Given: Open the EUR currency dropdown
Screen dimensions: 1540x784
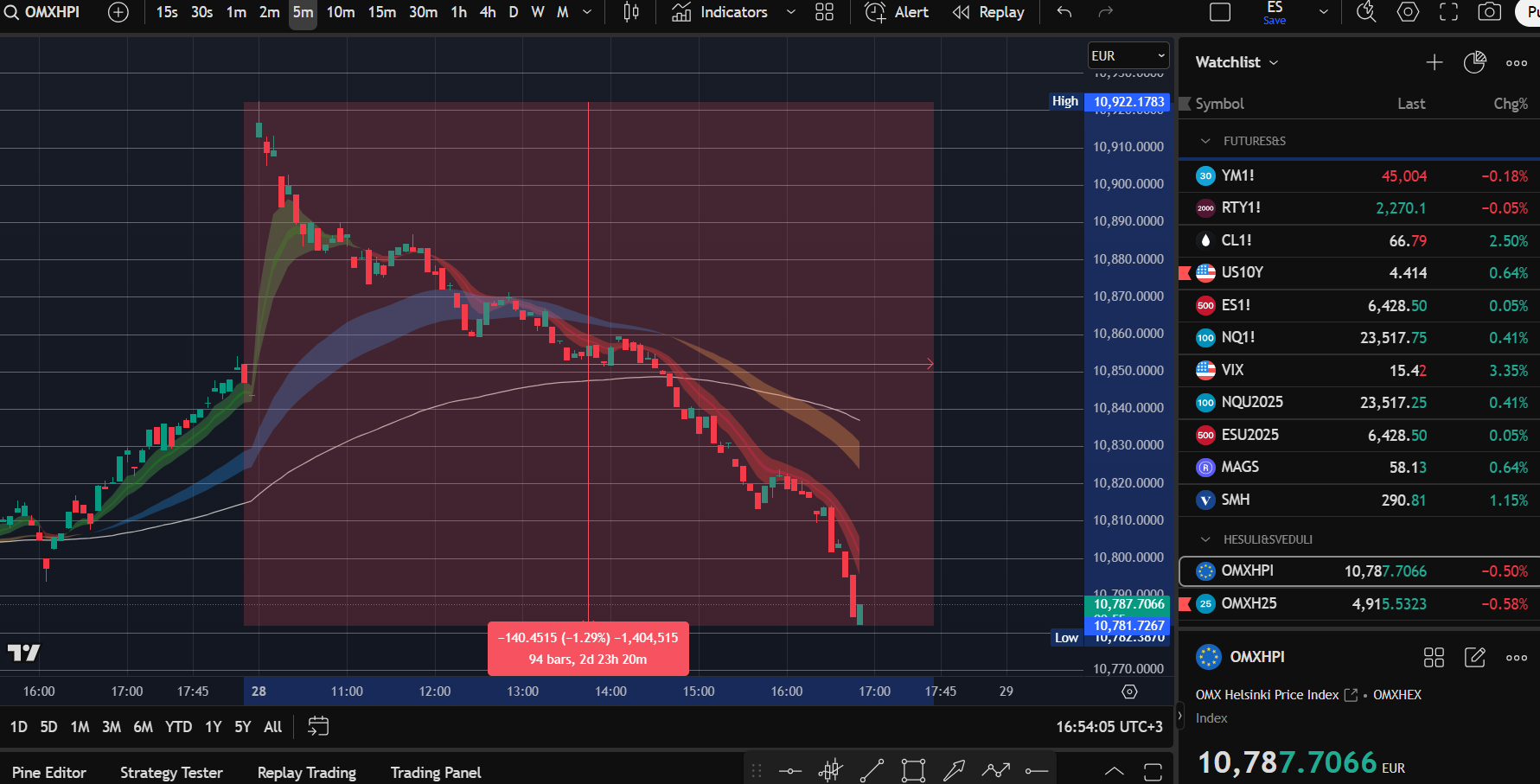Looking at the screenshot, I should (x=1128, y=56).
